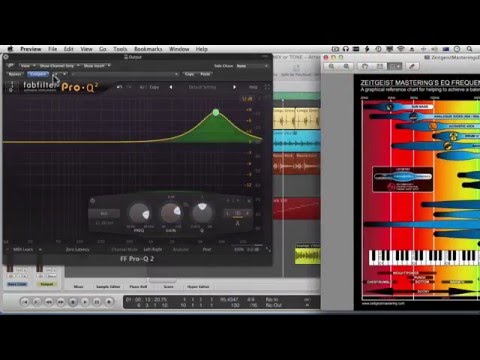Click the stop button in the transport bar
The image size is (480, 360).
[73, 302]
